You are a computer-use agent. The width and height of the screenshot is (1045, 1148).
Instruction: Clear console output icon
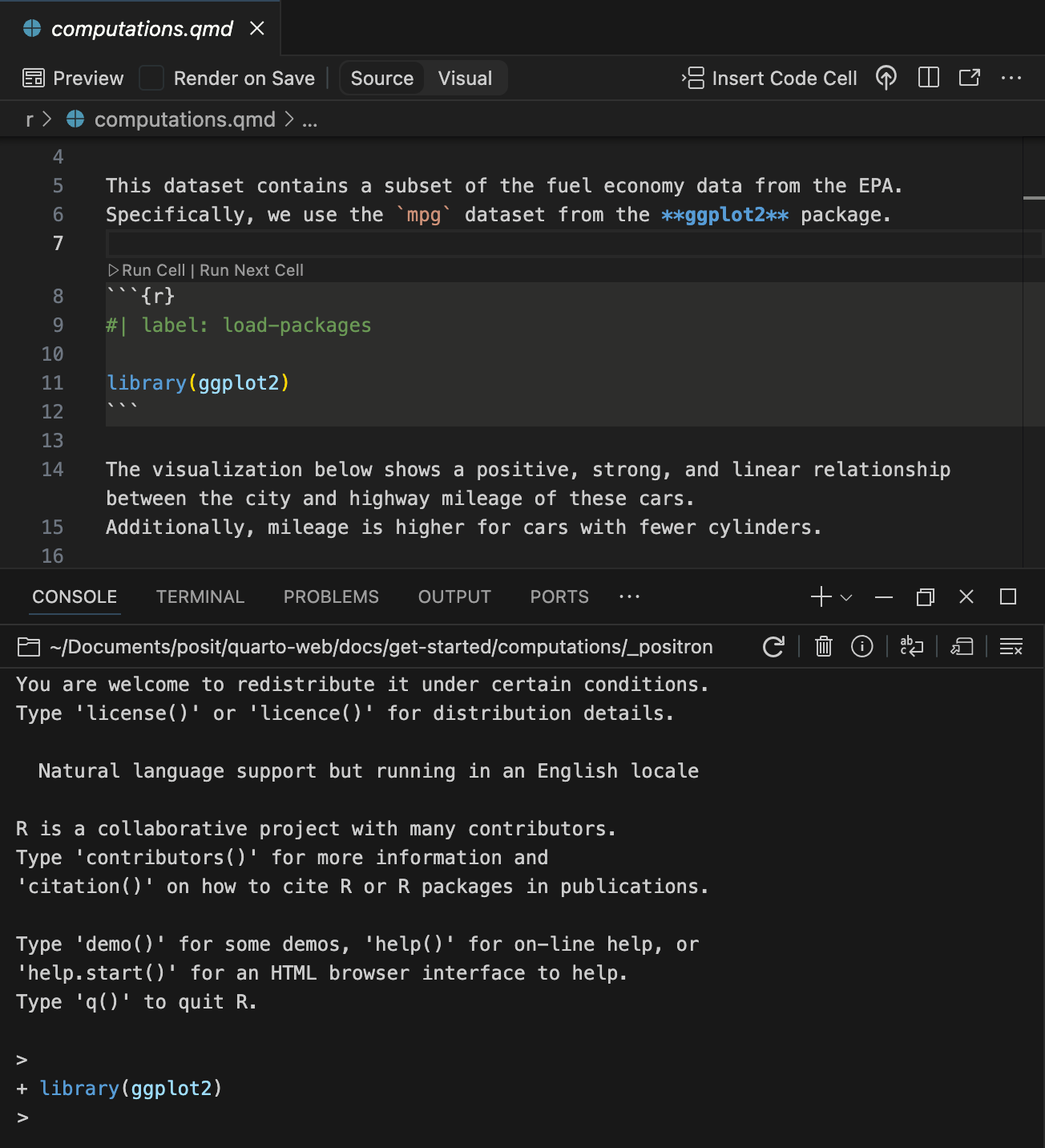1011,646
